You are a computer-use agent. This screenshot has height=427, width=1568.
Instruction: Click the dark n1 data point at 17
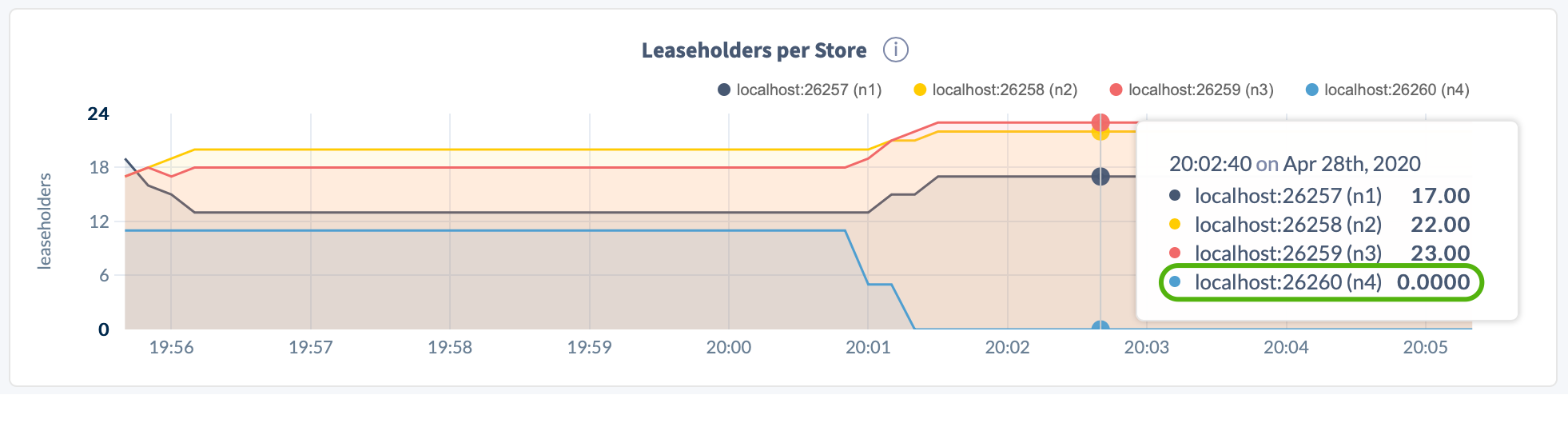click(x=1100, y=177)
